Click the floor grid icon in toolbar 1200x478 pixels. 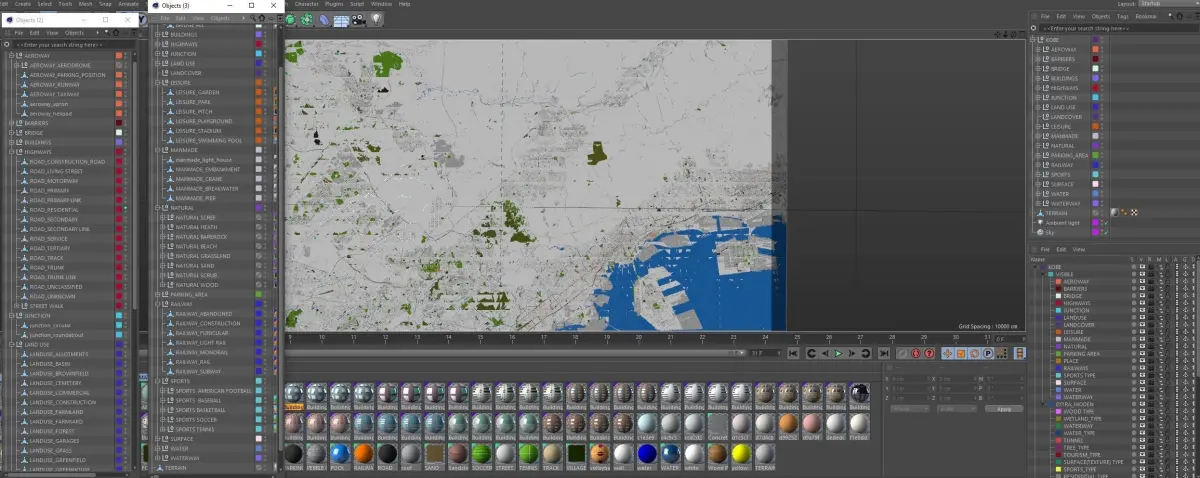click(x=340, y=19)
